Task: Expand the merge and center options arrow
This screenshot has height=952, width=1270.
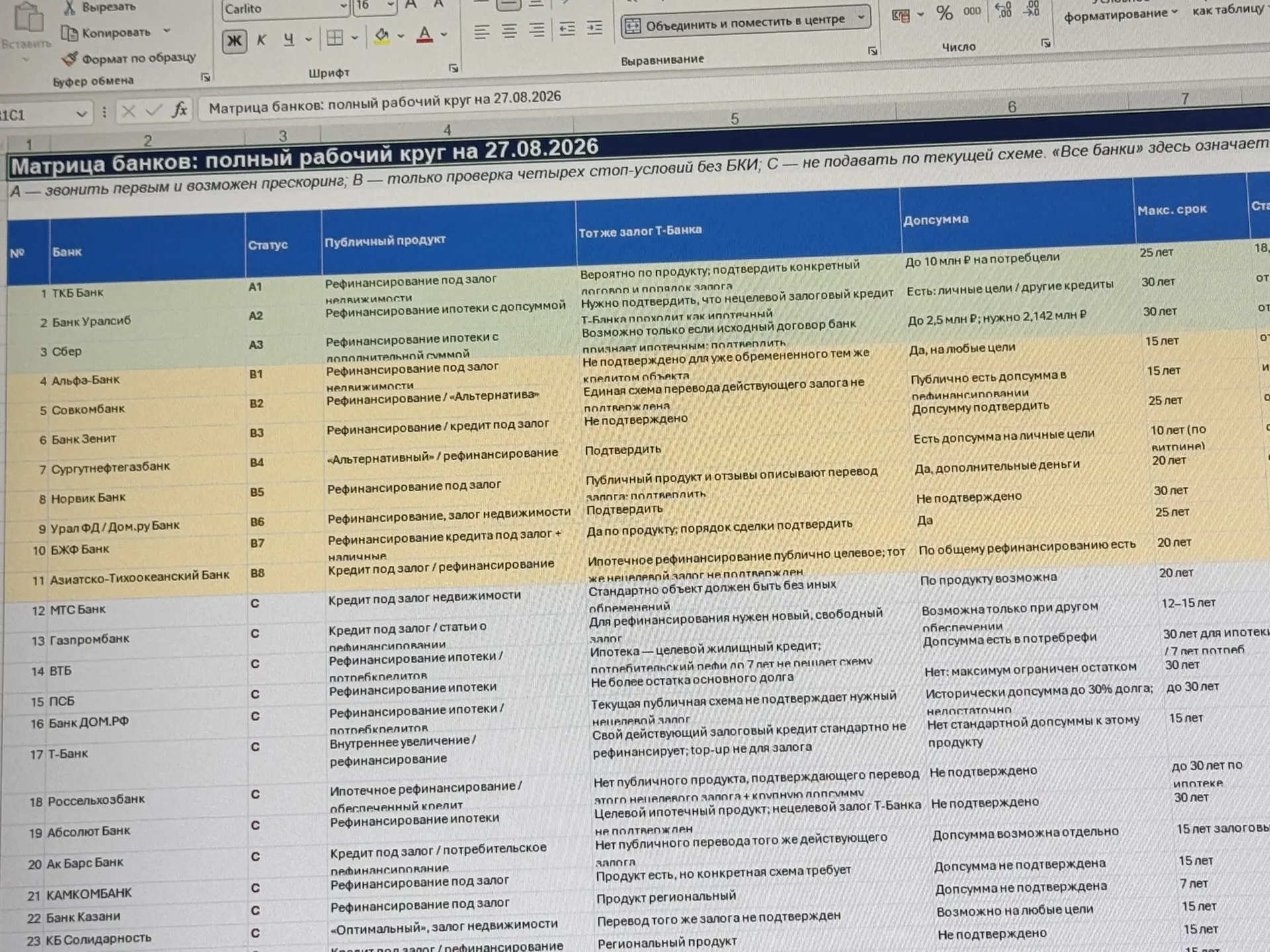Action: [861, 18]
